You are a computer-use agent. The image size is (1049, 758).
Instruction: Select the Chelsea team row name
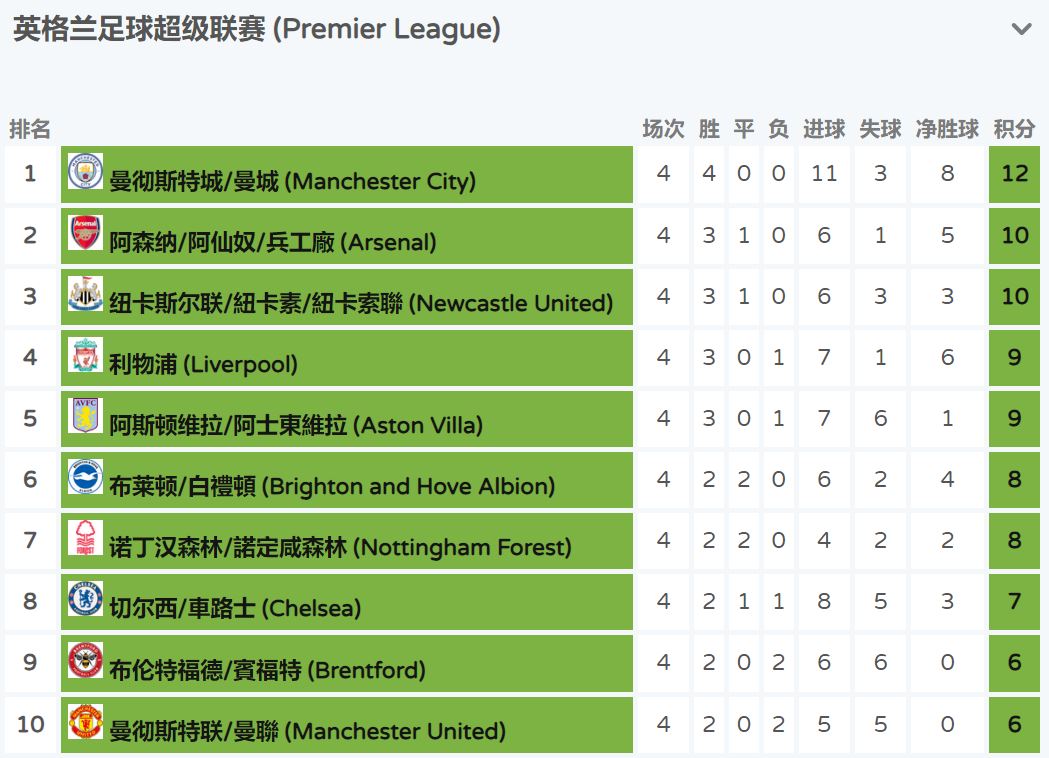235,608
